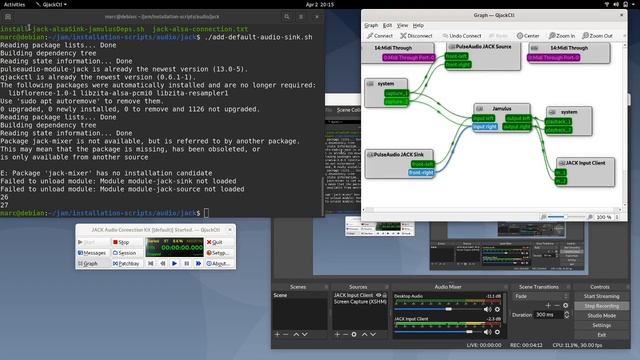Add a new scene in OBS

(x=277, y=334)
